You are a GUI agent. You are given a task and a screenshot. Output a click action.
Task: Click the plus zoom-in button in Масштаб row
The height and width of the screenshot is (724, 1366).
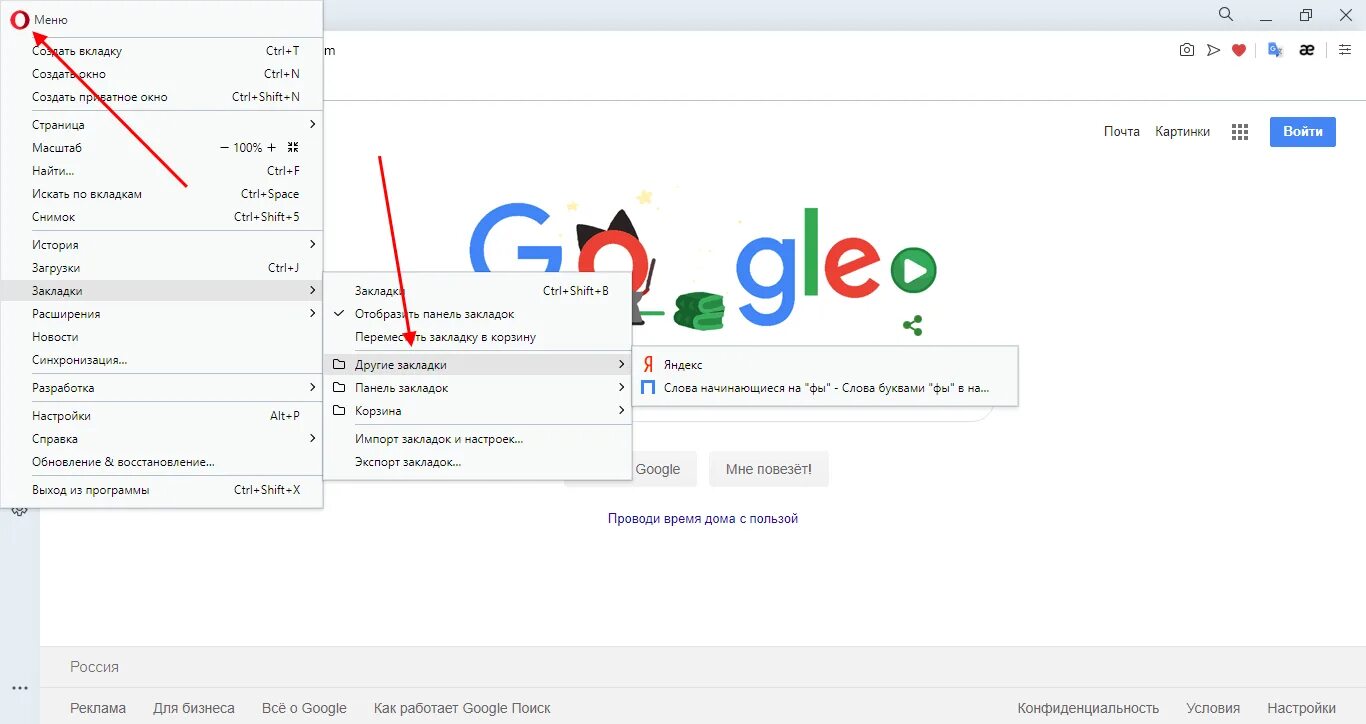(271, 148)
